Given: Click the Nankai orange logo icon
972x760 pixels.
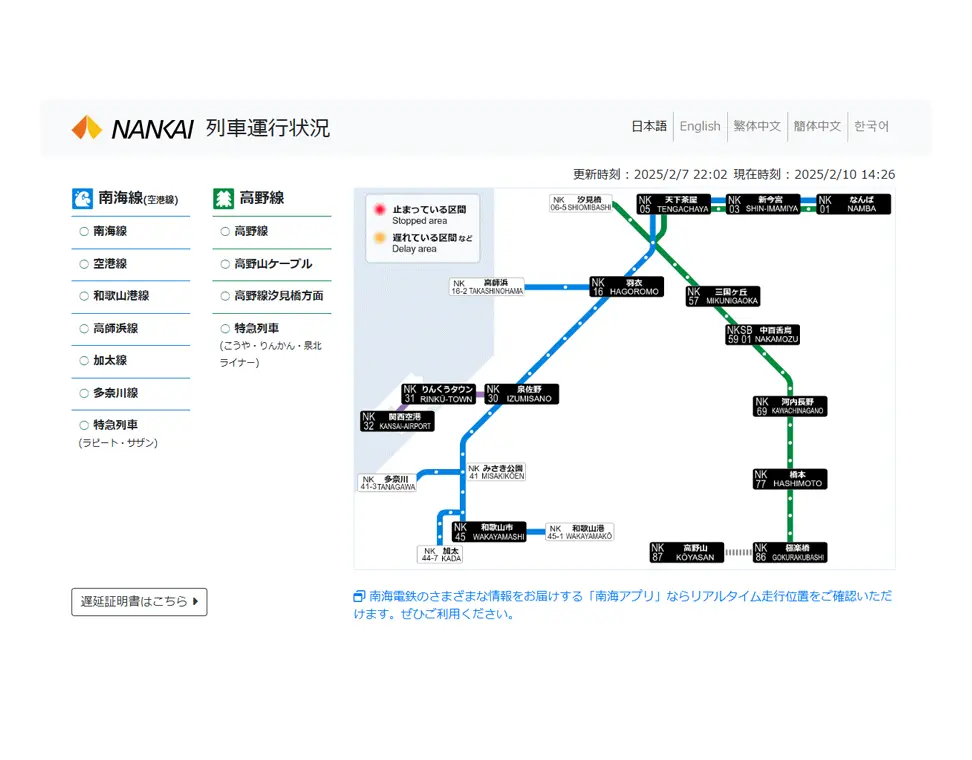Looking at the screenshot, I should [87, 127].
